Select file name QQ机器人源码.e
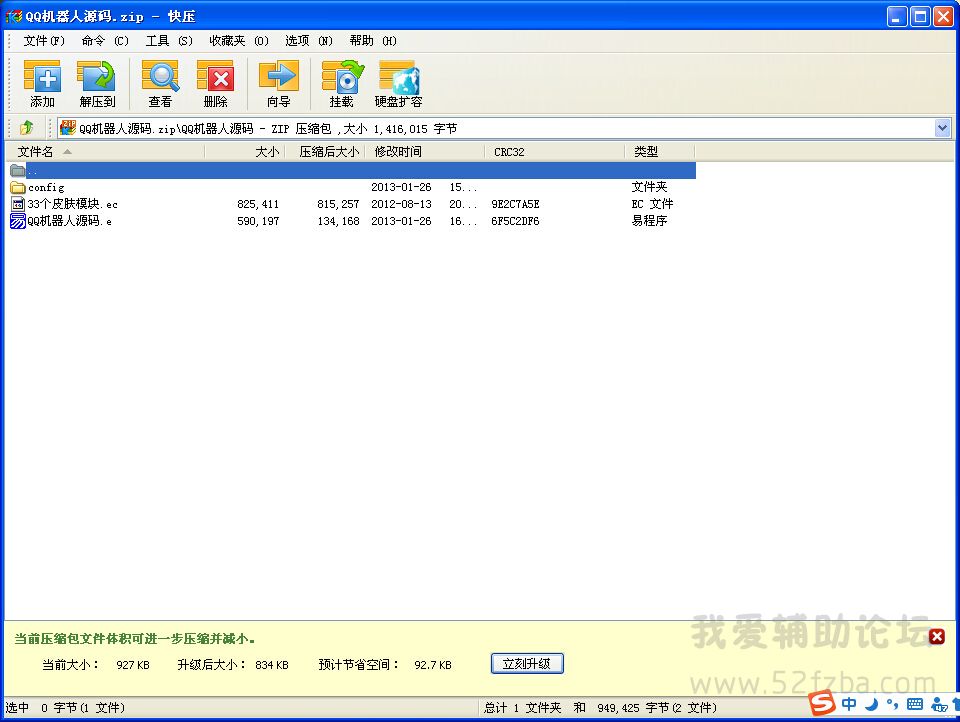 [x=69, y=221]
